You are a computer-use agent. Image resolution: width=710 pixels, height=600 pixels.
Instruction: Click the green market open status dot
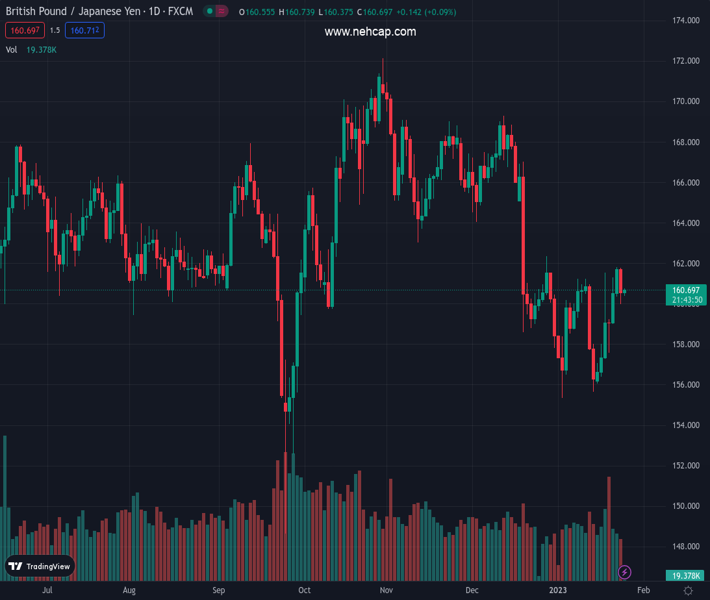point(210,11)
